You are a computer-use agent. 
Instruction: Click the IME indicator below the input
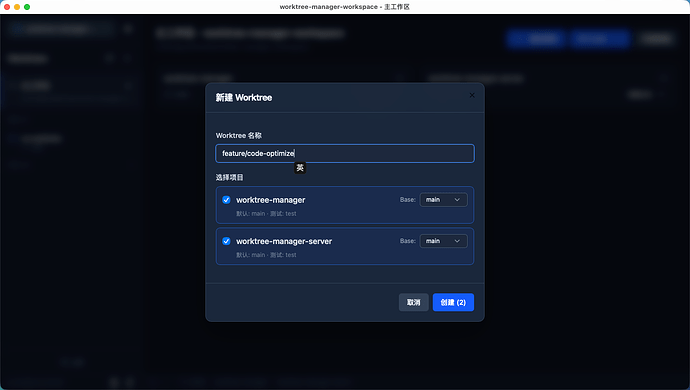click(300, 168)
